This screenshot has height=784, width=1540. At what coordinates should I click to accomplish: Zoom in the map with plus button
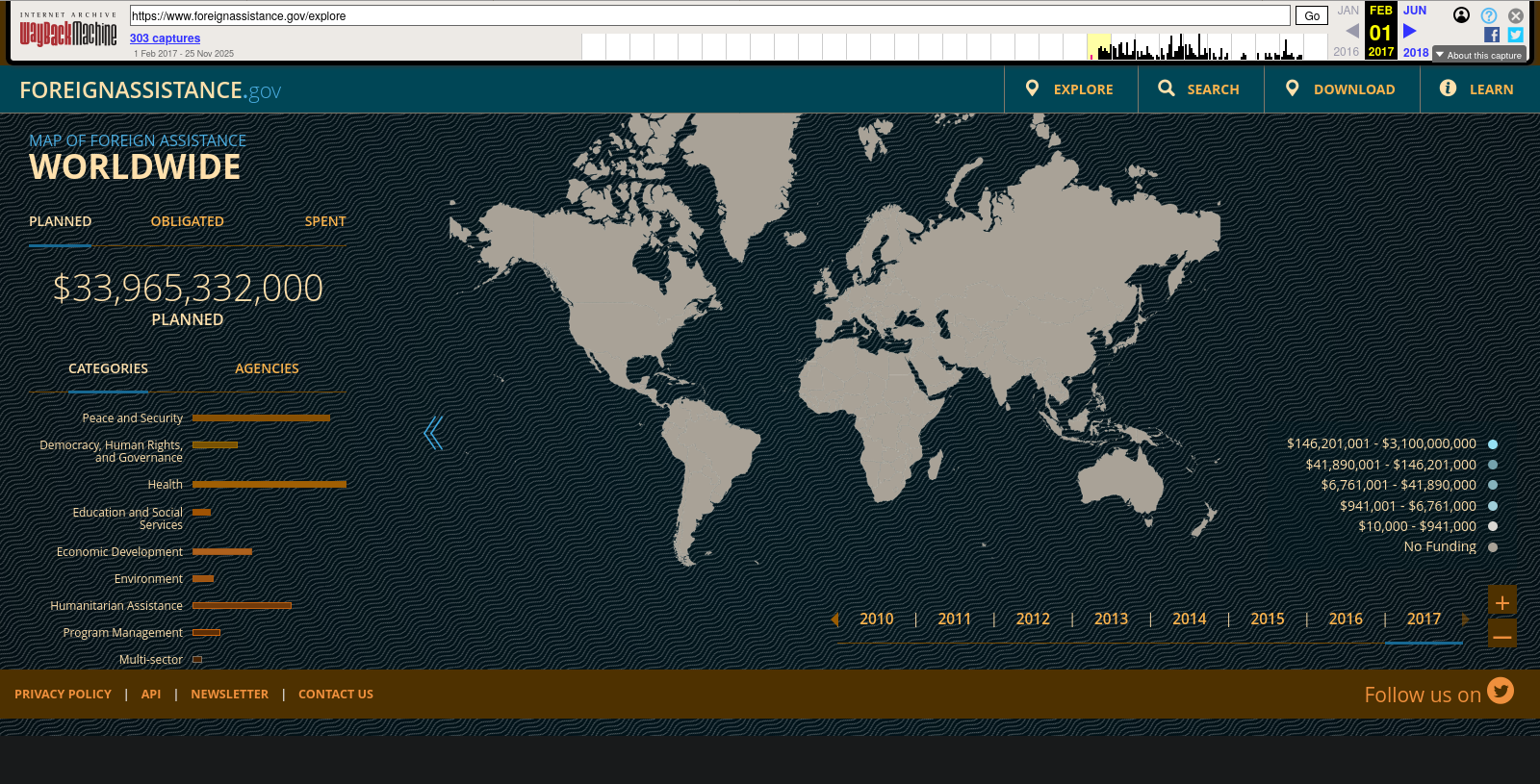point(1501,602)
